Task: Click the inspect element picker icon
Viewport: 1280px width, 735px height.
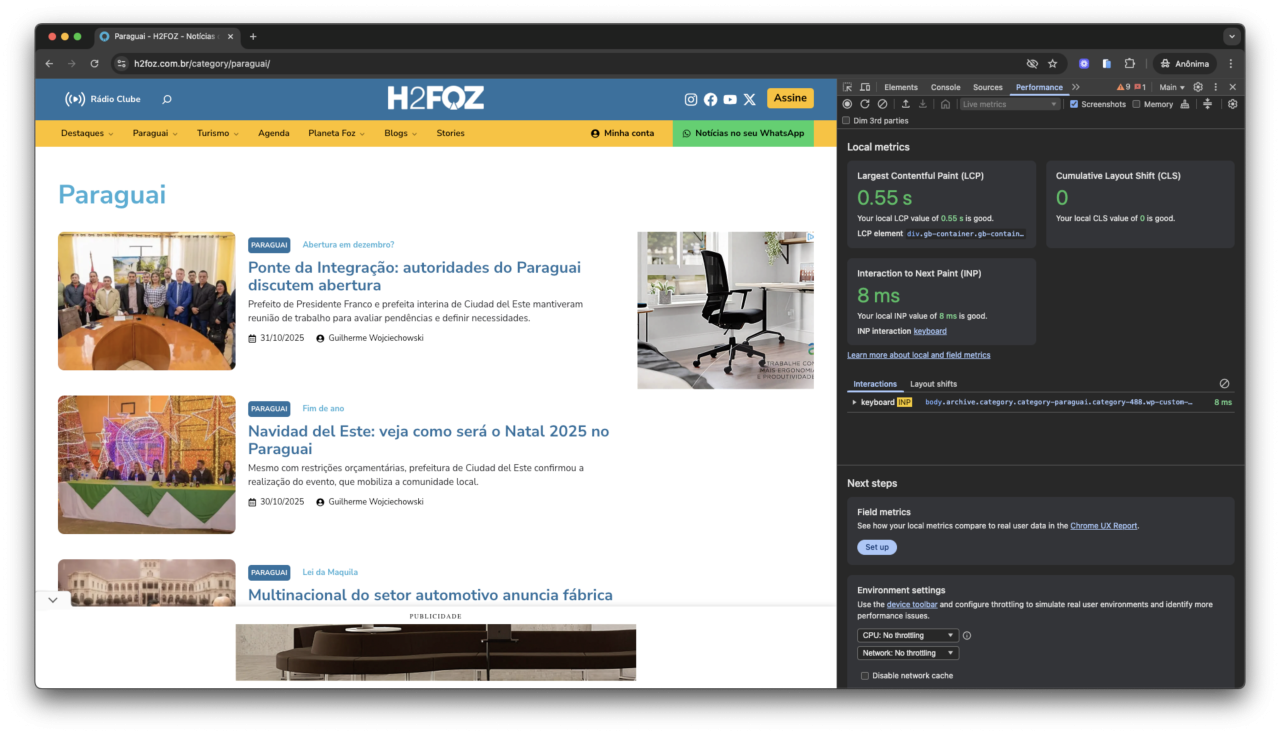Action: (x=848, y=88)
